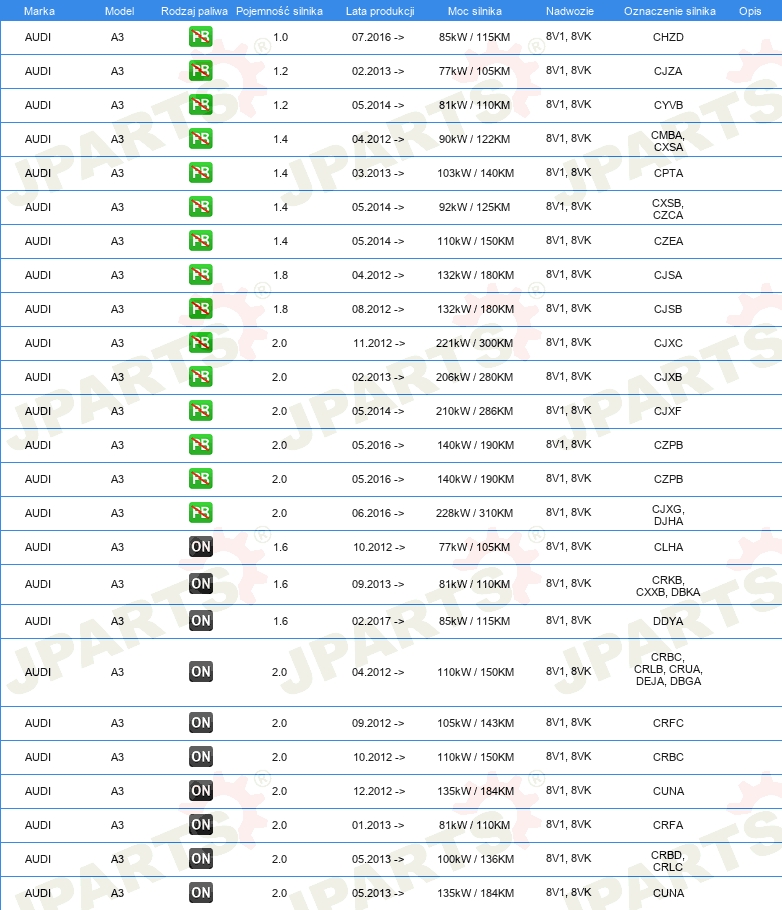
Task: Click the PB icon in the CJXG, DJHA row
Action: coord(200,512)
